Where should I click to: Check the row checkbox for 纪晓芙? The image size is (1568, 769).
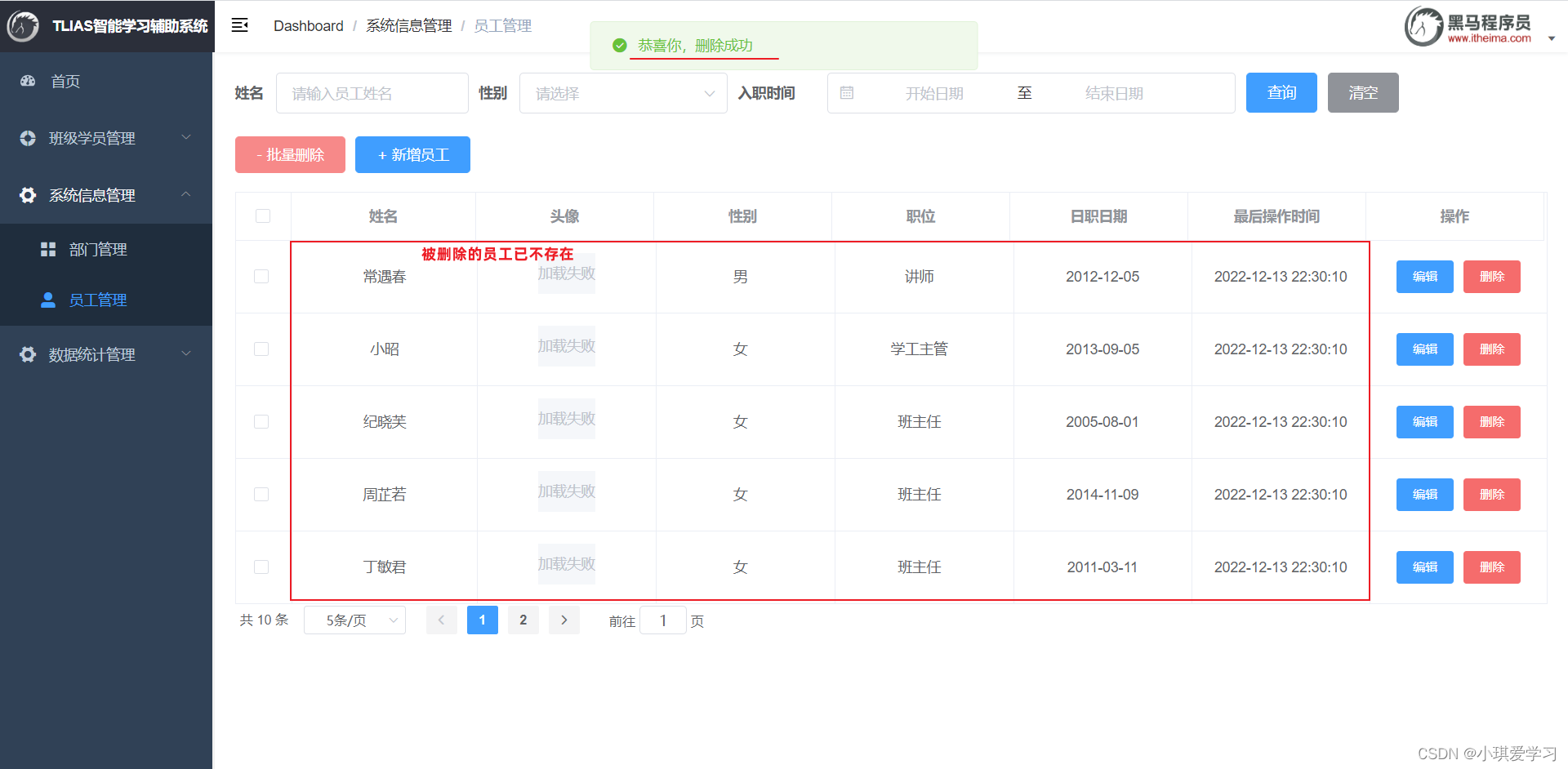(261, 421)
